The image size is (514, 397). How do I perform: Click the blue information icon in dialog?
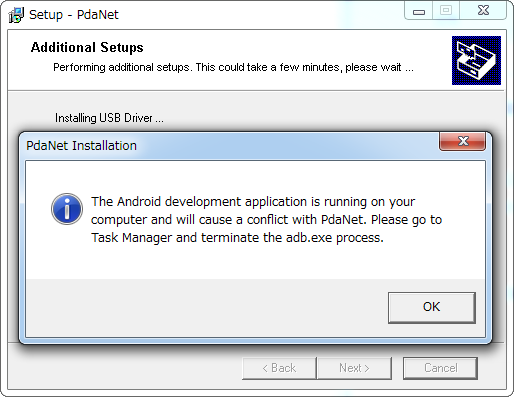67,209
